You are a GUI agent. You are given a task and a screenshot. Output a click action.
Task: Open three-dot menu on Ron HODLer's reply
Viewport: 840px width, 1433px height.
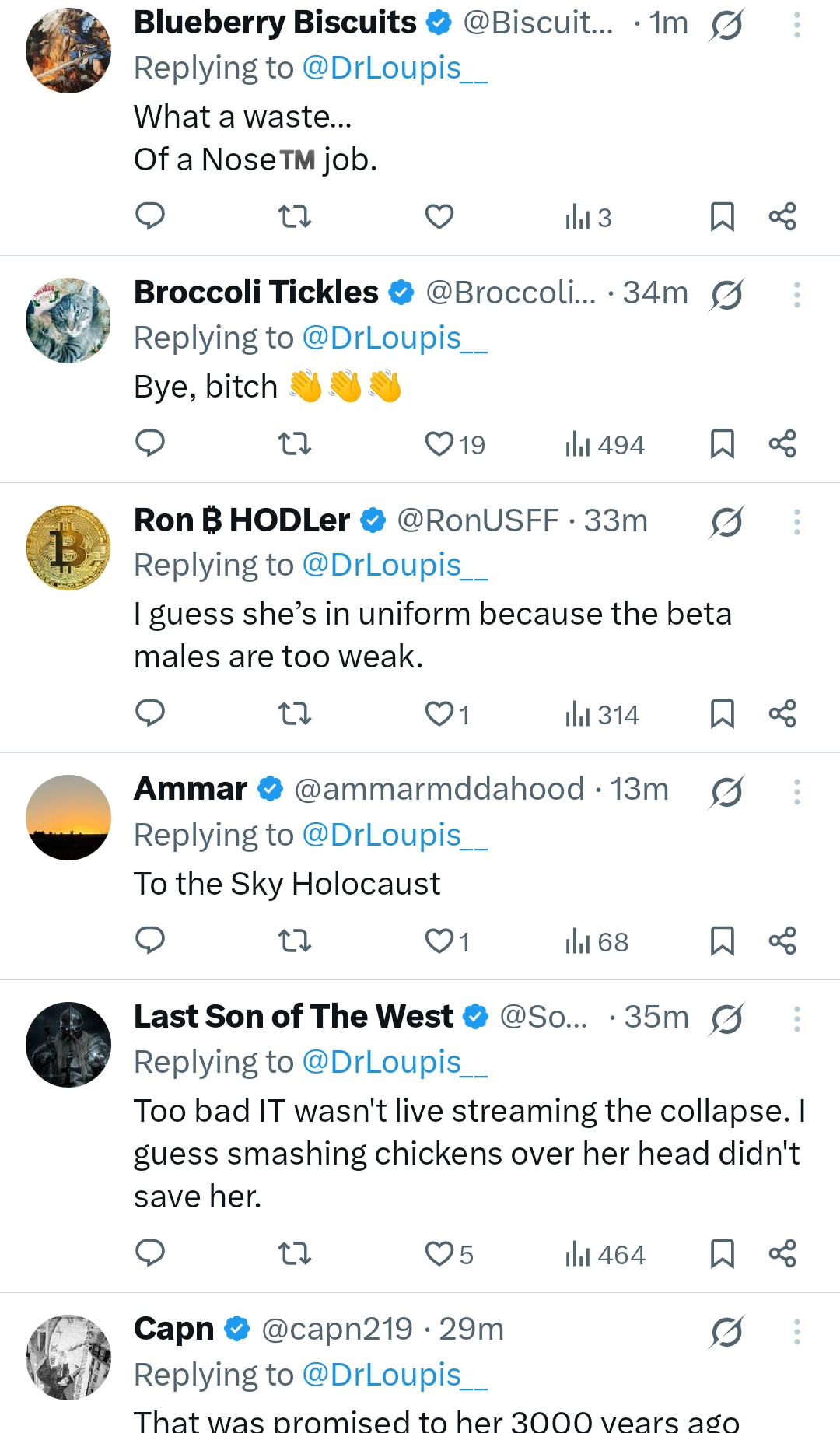(796, 521)
